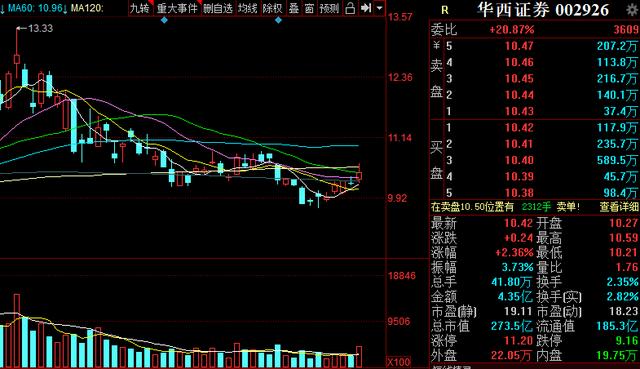
Task: Click the 在卖盘10.50位置有 2312手 卖单 notice
Action: click(x=505, y=207)
